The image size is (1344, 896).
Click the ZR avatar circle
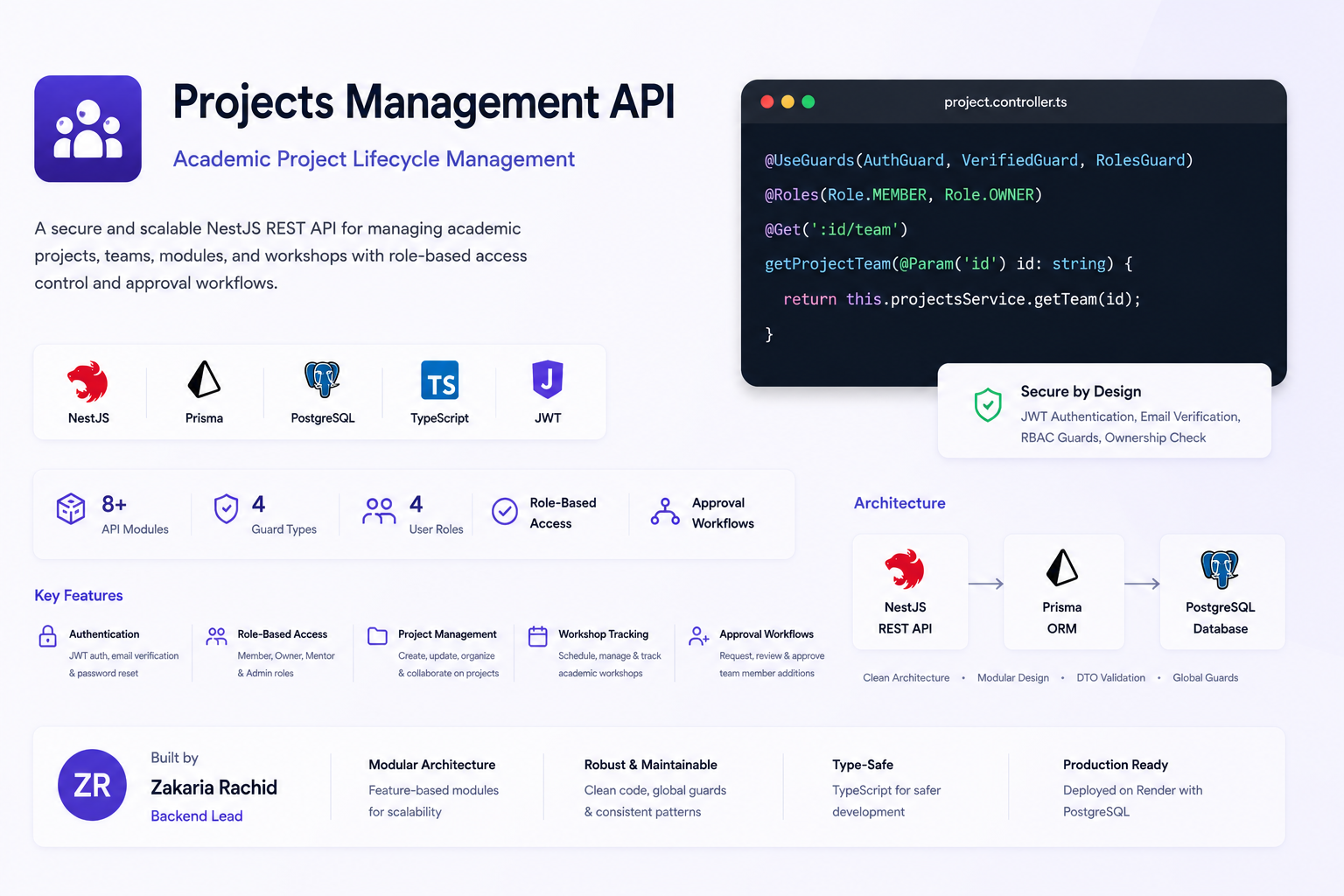(x=92, y=785)
